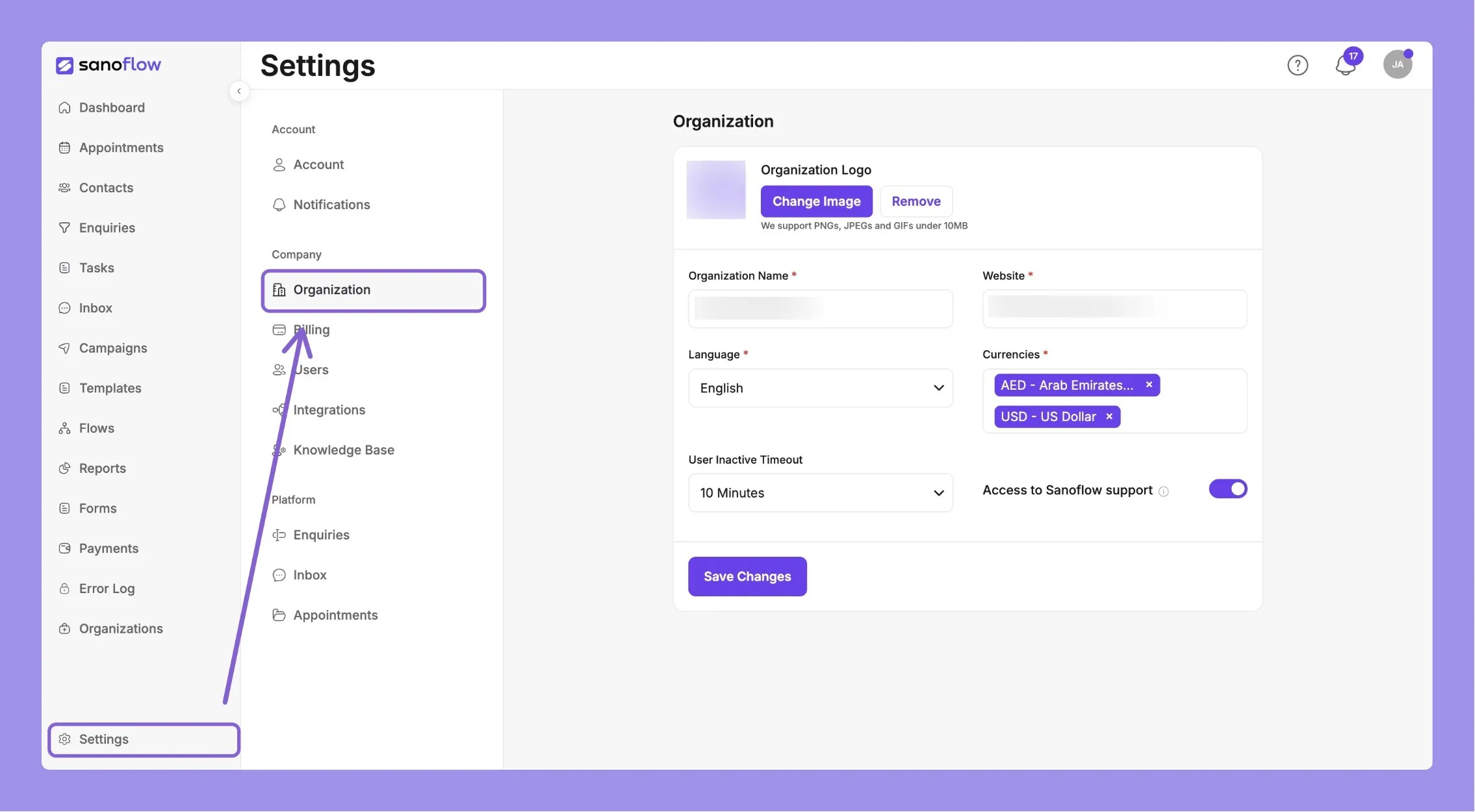1475x812 pixels.
Task: Click the Remove logo button
Action: point(916,201)
